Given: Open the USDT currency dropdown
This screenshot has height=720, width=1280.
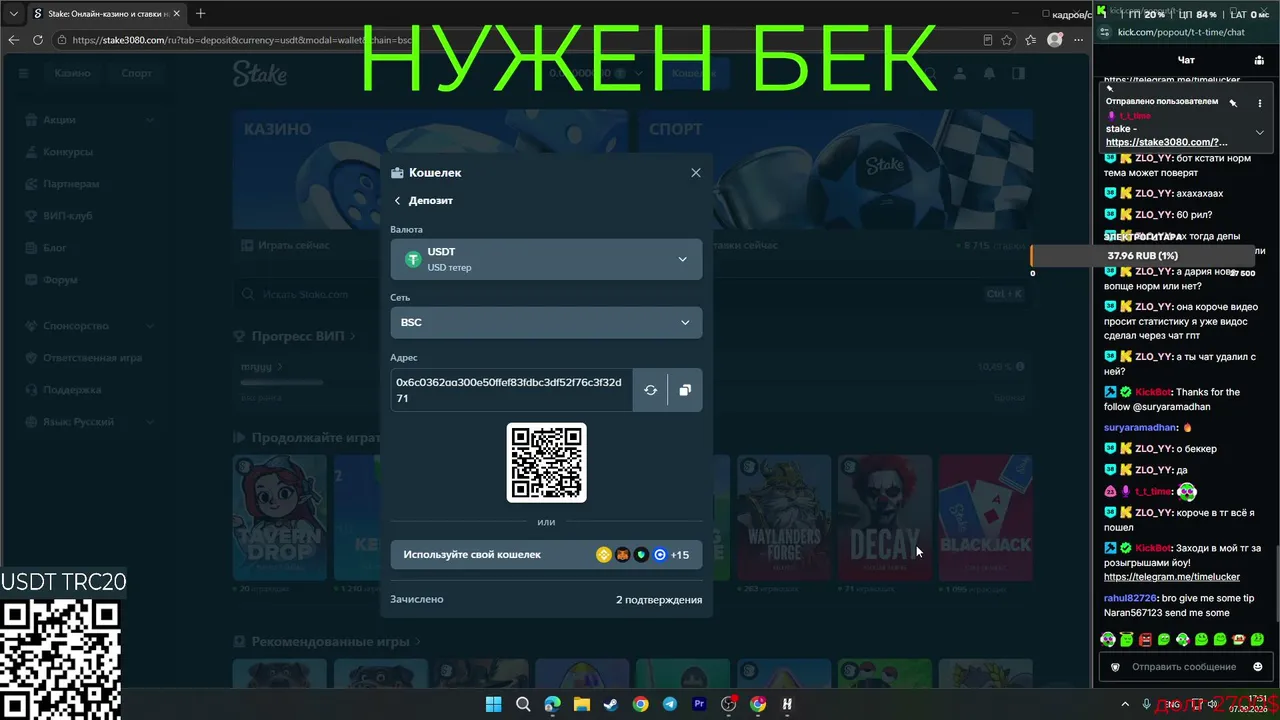Looking at the screenshot, I should (546, 260).
